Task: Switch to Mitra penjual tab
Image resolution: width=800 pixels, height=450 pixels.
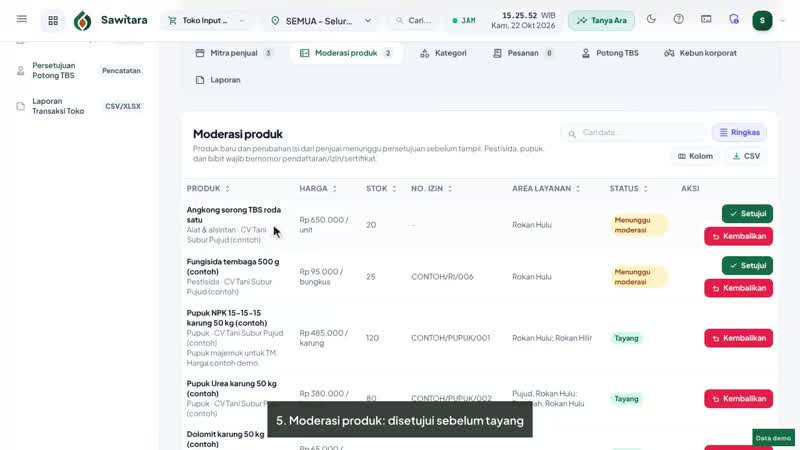Action: pyautogui.click(x=234, y=53)
